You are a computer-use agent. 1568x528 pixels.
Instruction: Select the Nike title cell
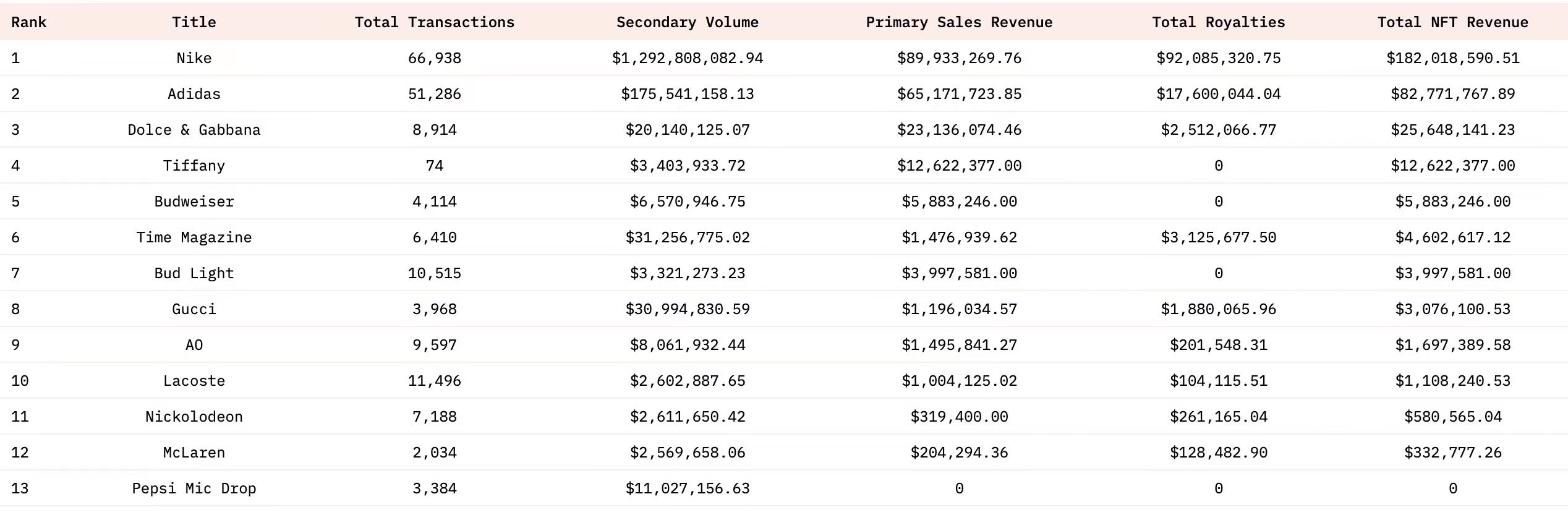tap(194, 58)
